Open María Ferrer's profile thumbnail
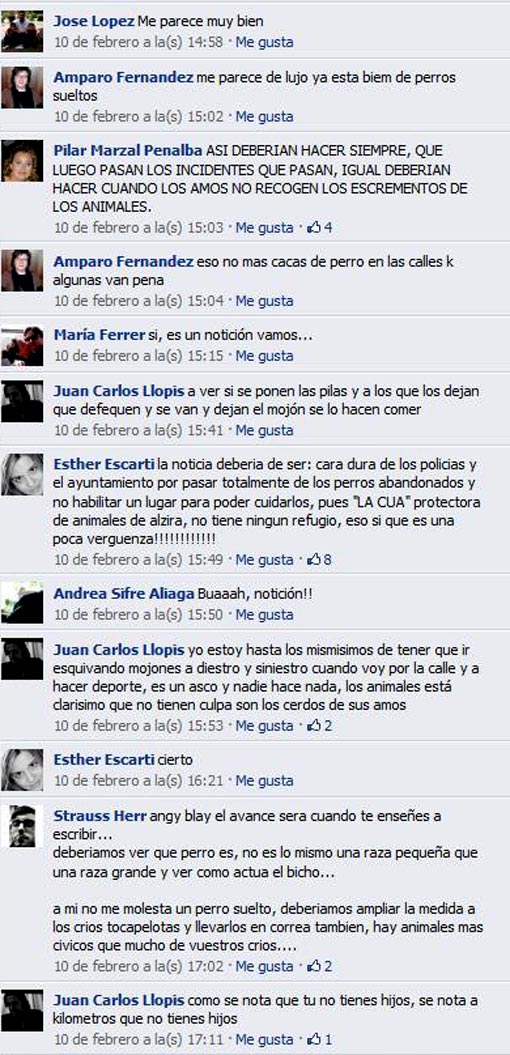Image resolution: width=510 pixels, height=1055 pixels. click(22, 346)
